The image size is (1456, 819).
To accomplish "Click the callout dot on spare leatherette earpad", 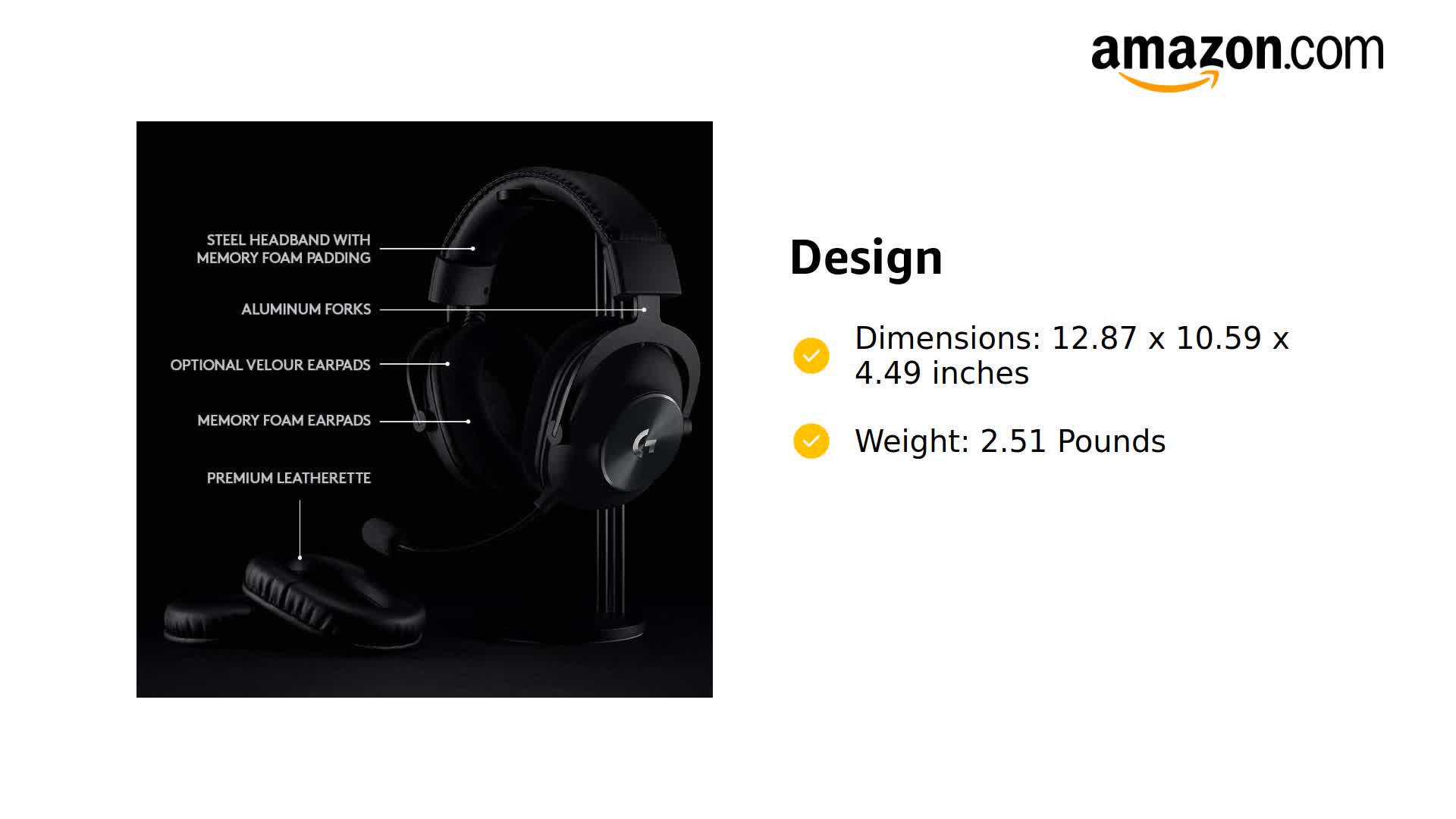I will tap(300, 557).
